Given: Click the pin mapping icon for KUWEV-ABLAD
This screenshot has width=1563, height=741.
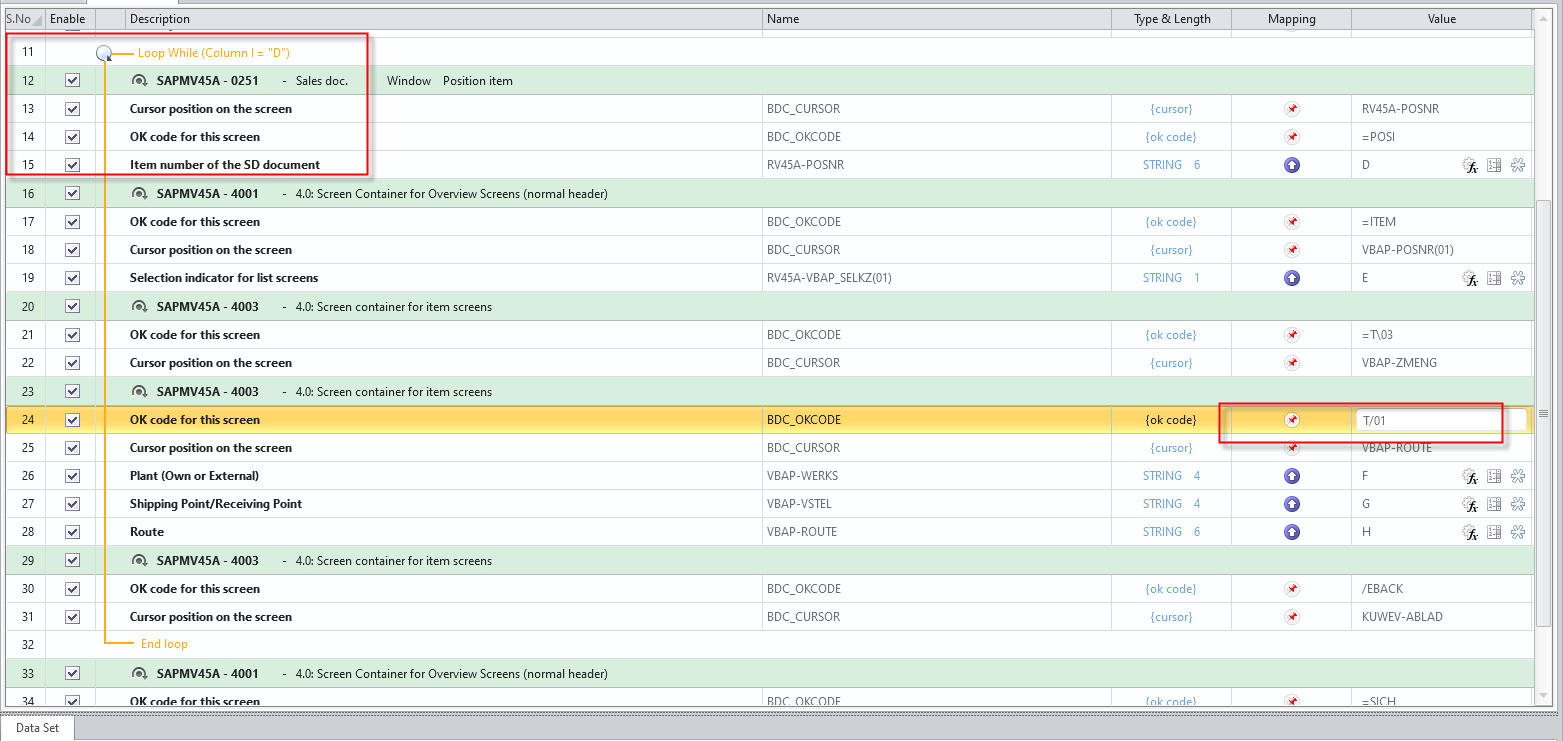Looking at the screenshot, I should (x=1292, y=617).
